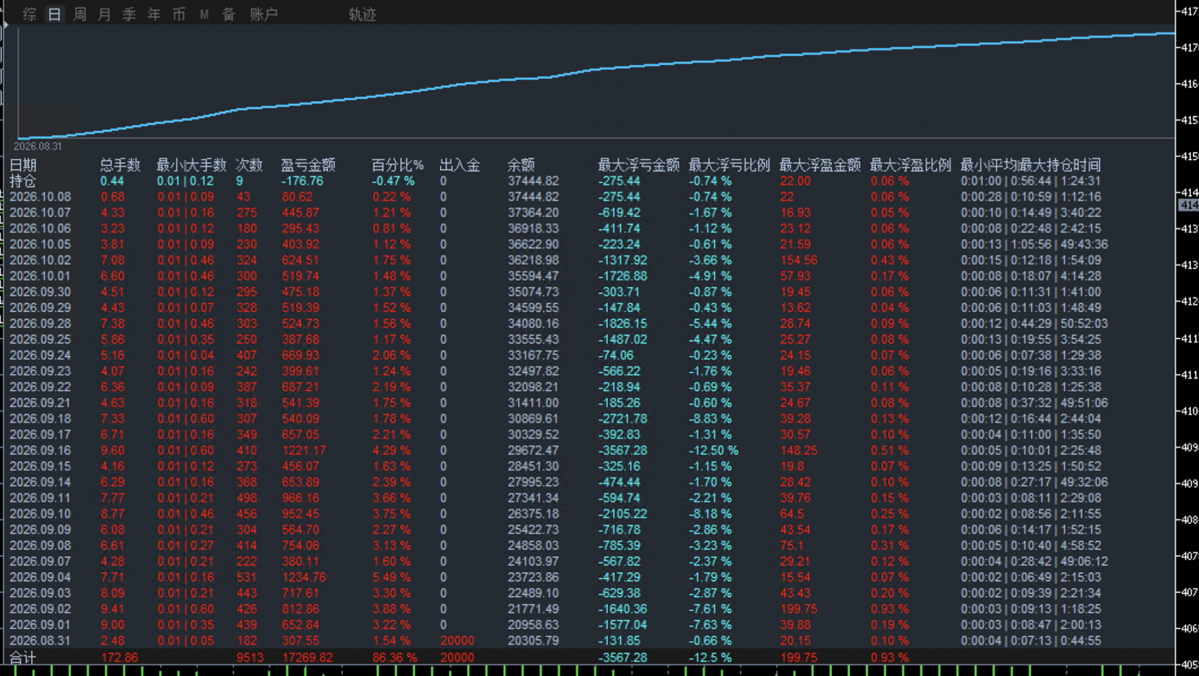Click the 最大浮盈比例 column header

point(911,165)
